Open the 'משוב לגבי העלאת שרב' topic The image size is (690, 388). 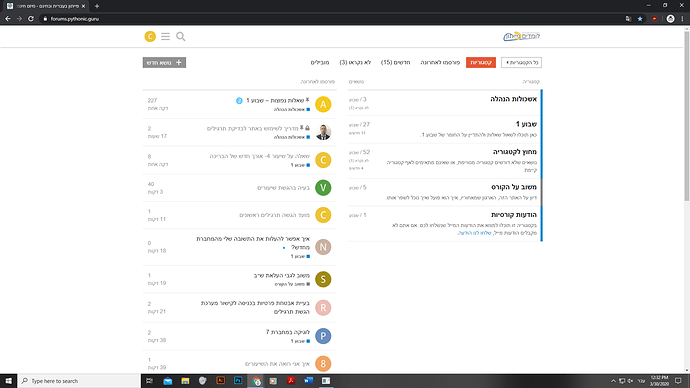coord(282,275)
